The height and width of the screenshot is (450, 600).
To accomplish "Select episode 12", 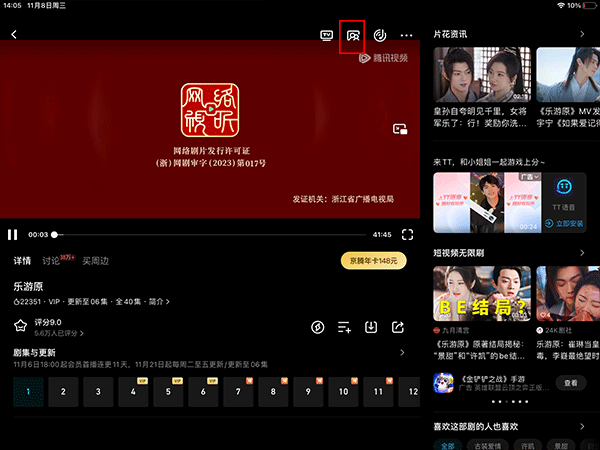I will (409, 391).
